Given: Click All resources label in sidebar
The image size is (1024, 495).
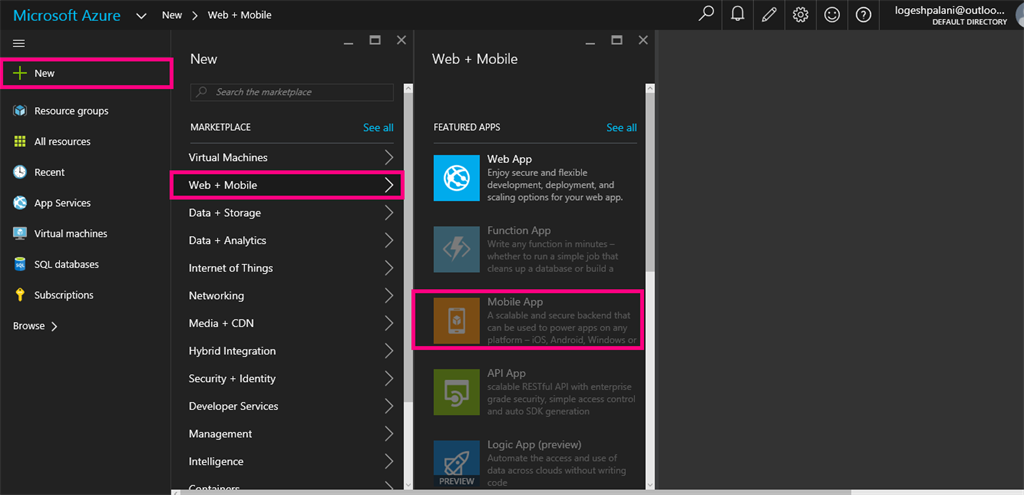Looking at the screenshot, I should coord(62,142).
